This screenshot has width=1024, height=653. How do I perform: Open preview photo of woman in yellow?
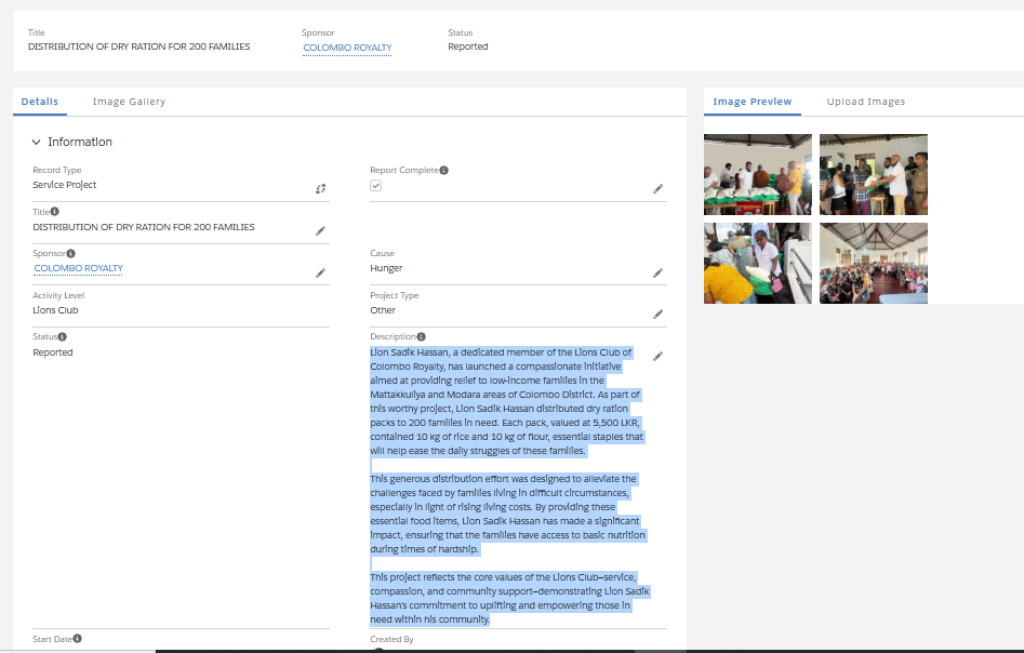point(758,263)
